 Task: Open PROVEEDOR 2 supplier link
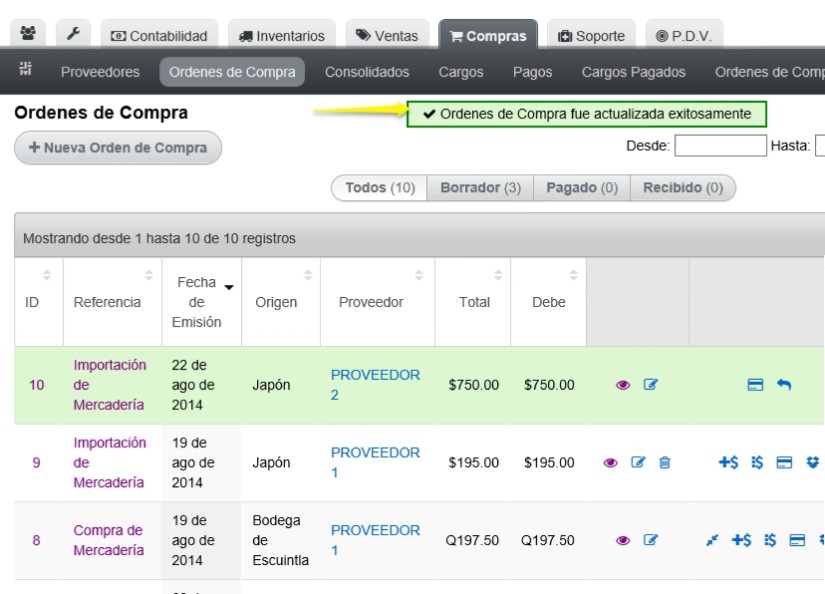[x=375, y=385]
